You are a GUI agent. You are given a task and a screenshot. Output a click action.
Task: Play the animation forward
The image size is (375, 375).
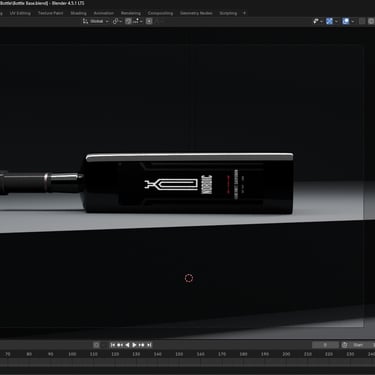click(x=134, y=345)
